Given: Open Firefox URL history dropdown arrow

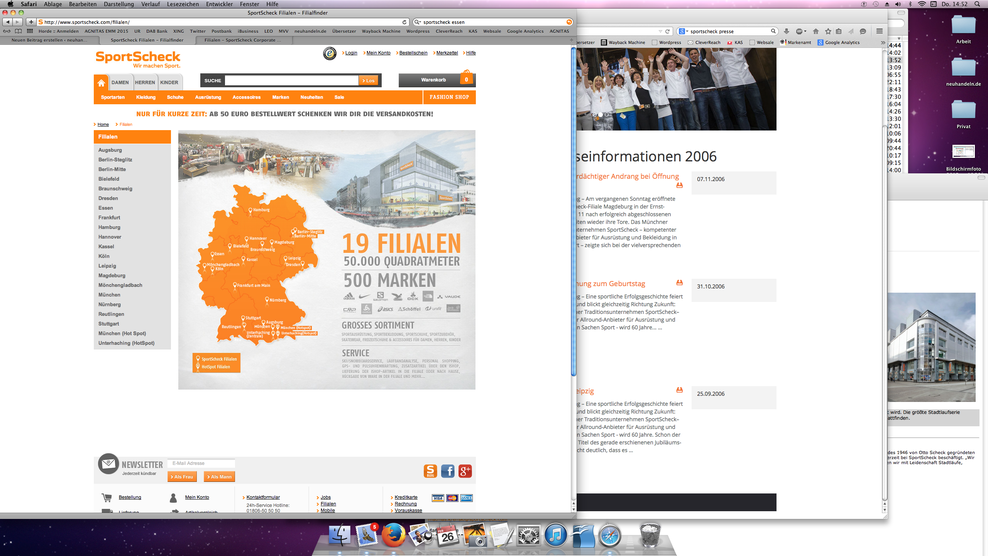Looking at the screenshot, I should [x=660, y=31].
